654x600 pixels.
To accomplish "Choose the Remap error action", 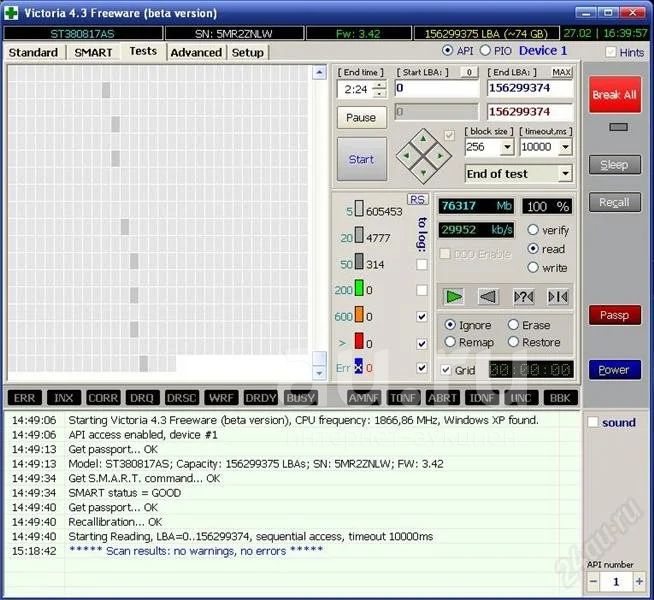I will [x=450, y=342].
